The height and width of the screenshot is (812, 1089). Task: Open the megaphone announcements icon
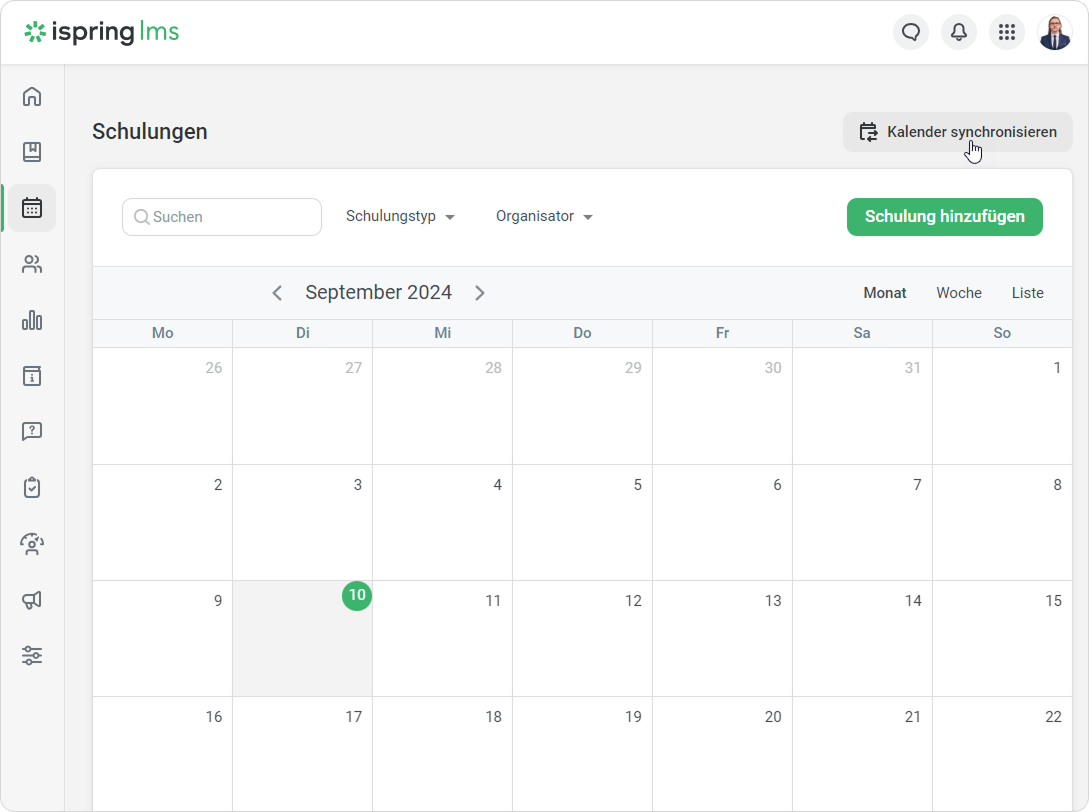pyautogui.click(x=32, y=600)
